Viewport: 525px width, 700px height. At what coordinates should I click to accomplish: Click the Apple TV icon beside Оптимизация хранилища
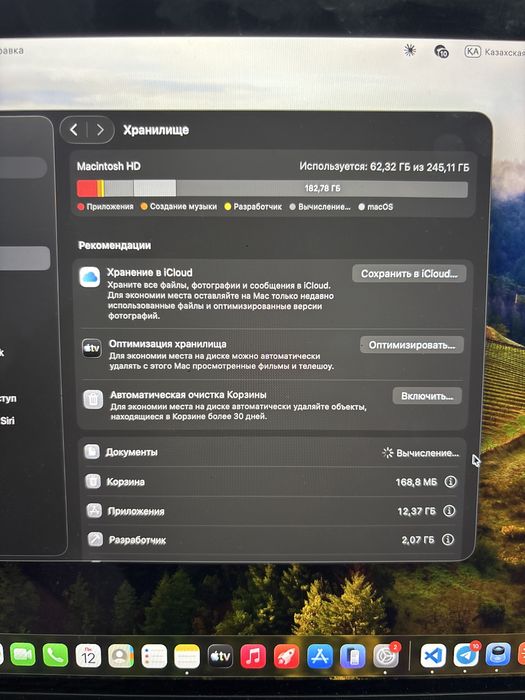92,348
